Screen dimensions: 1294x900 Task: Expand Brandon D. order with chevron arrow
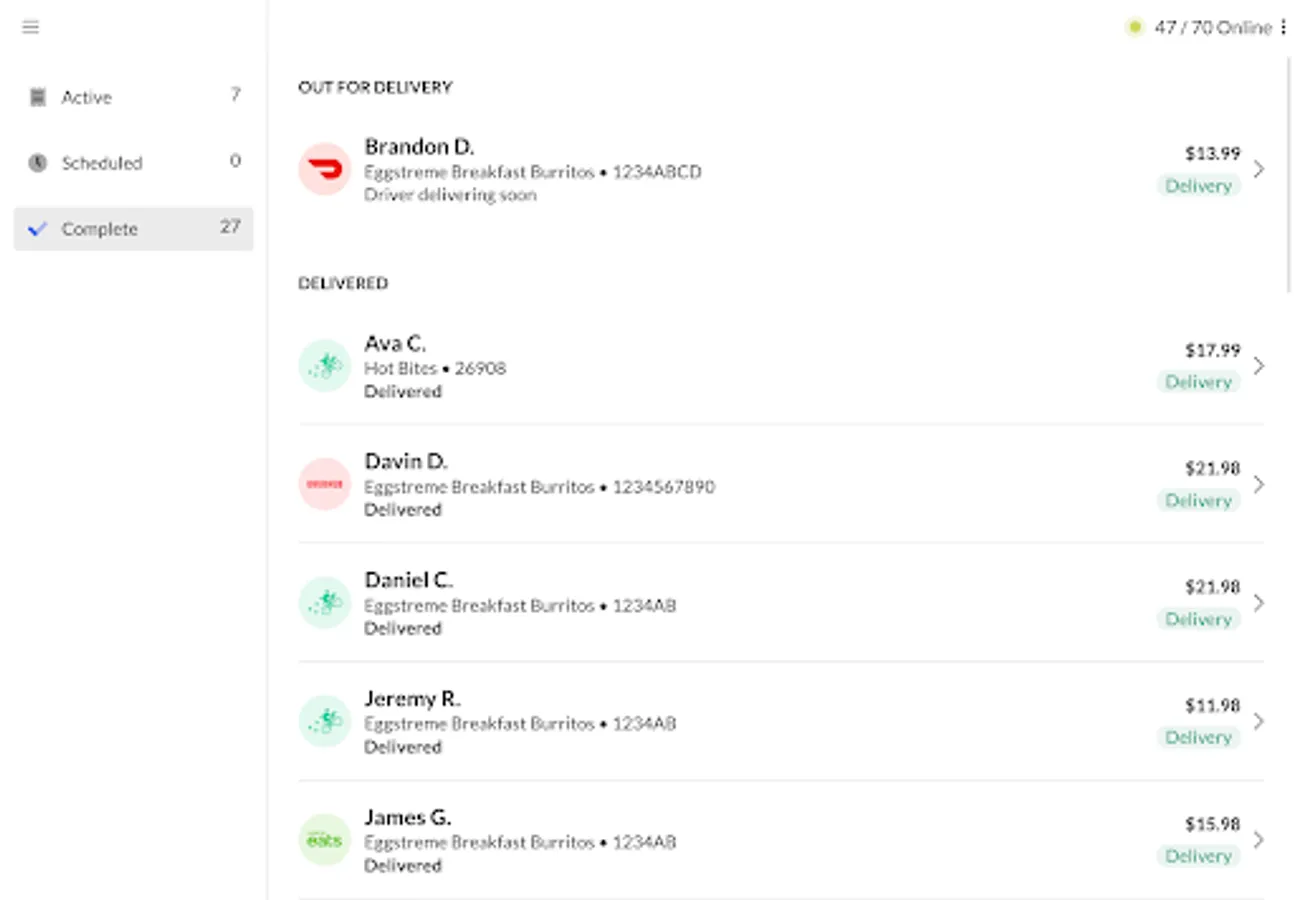1259,169
